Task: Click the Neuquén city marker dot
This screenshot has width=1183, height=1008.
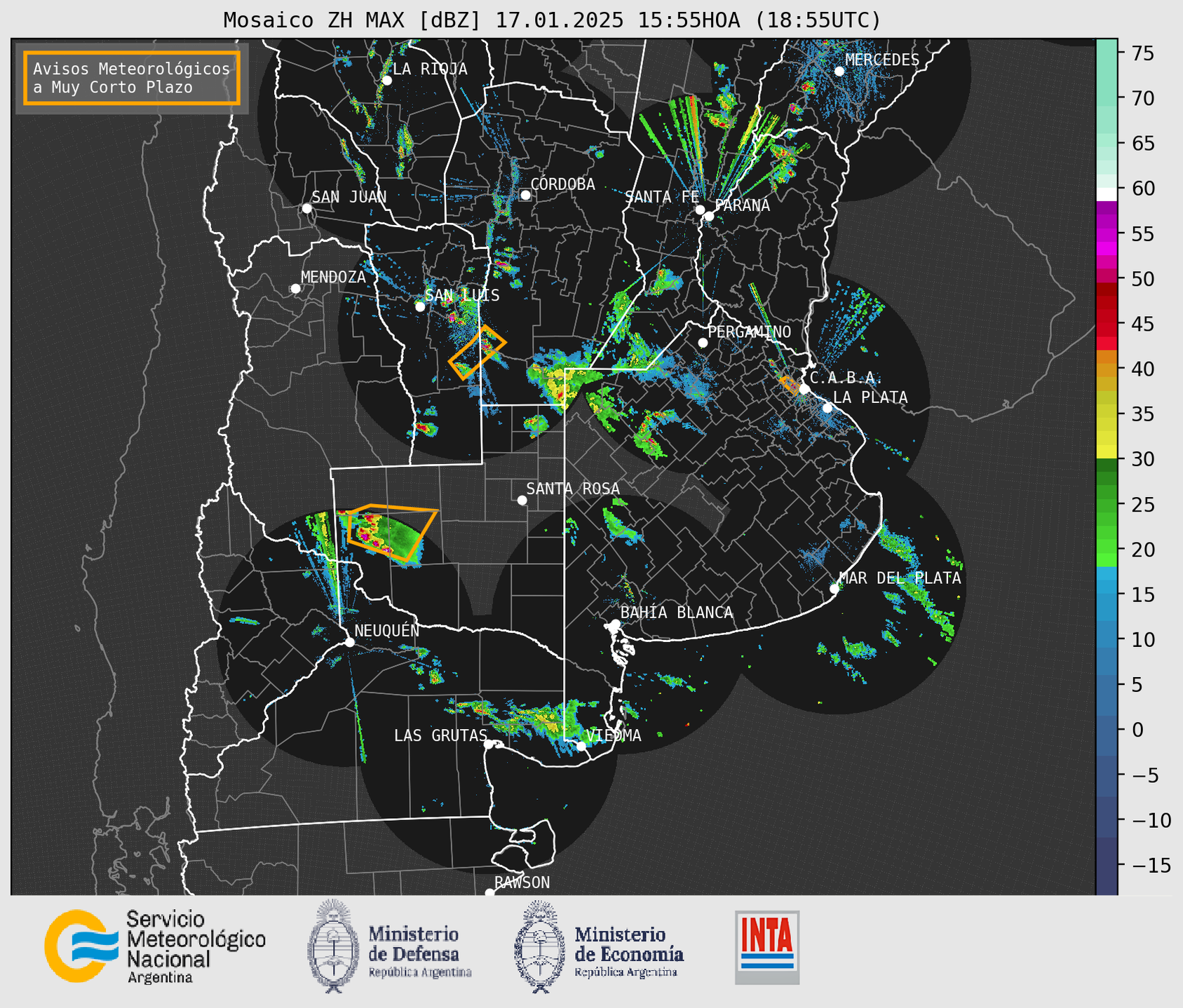Action: [349, 642]
